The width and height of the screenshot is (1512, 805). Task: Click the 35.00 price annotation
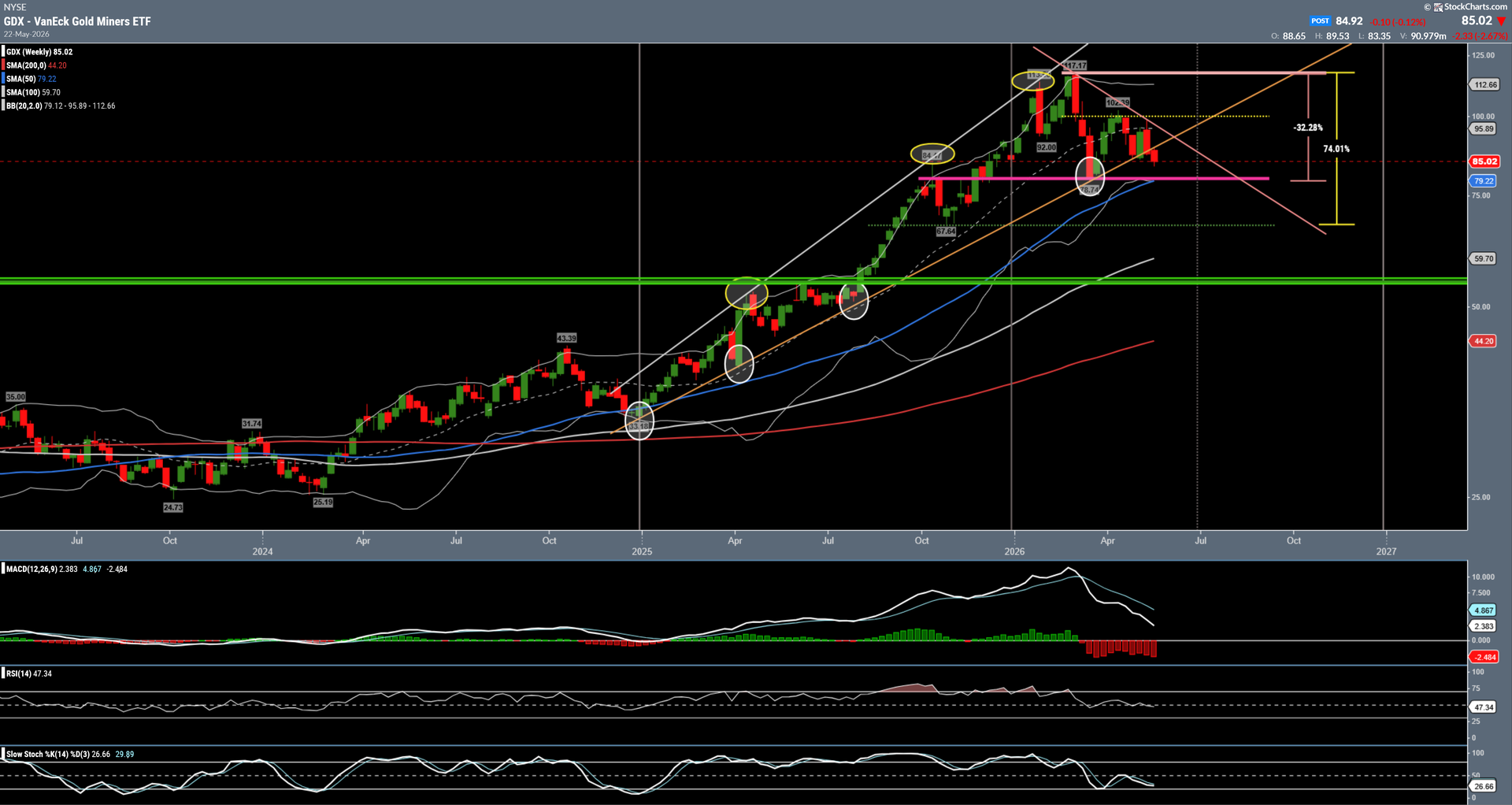[x=16, y=397]
